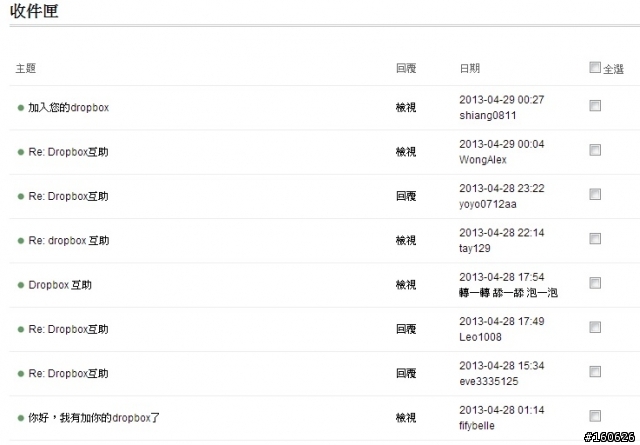This screenshot has width=640, height=445.
Task: Click 檢視 for the WongAlex message
Action: tap(406, 152)
